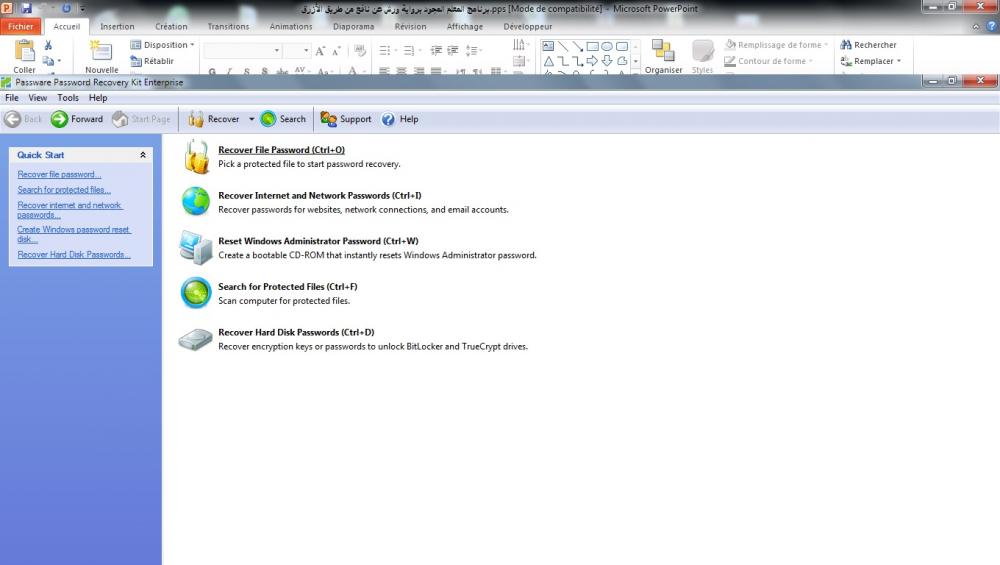Click the Cut scissors icon in PowerPoint
Viewport: 1000px width, 565px height.
(x=48, y=45)
